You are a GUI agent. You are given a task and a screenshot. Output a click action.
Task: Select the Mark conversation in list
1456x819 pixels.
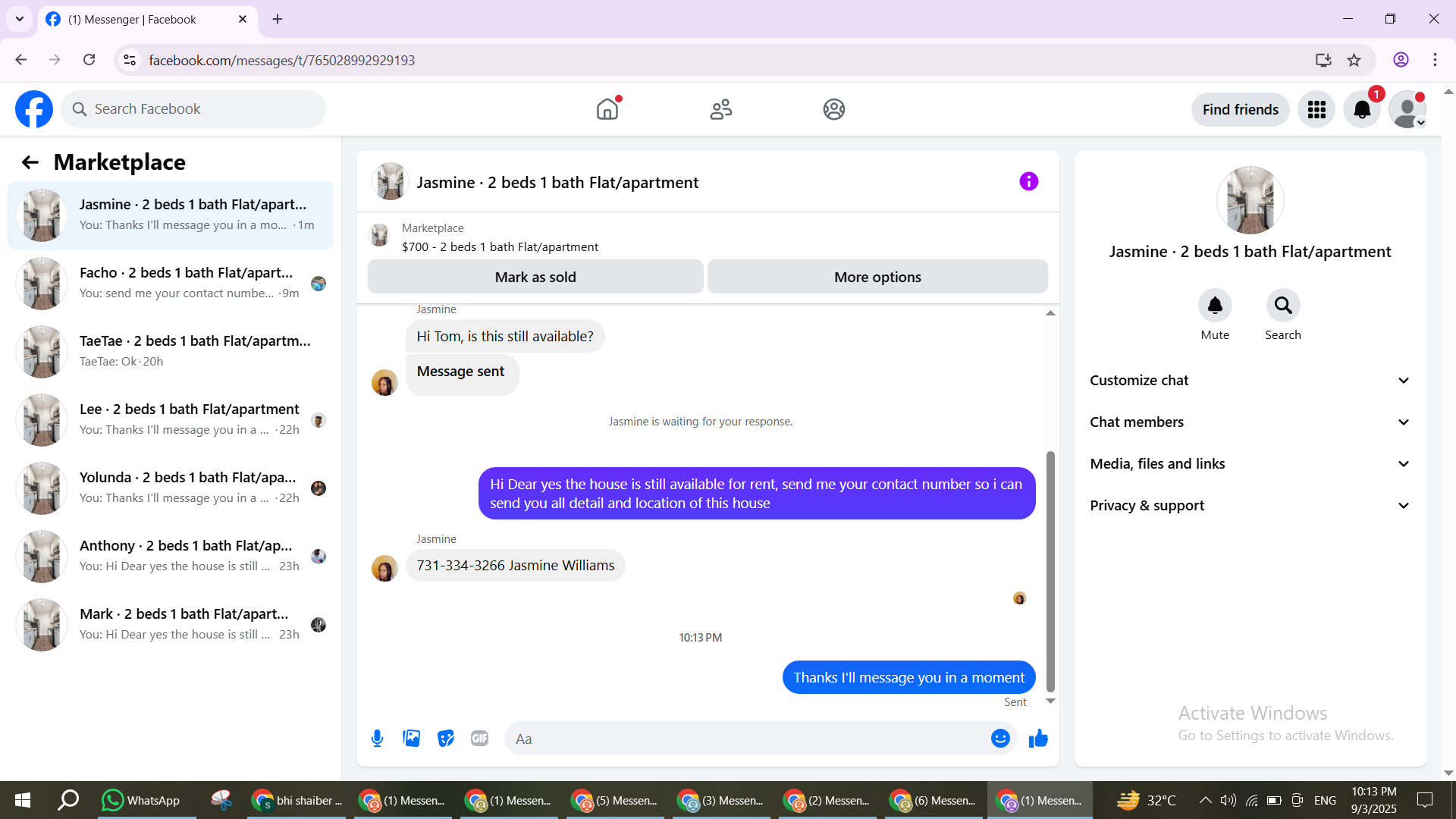point(171,625)
